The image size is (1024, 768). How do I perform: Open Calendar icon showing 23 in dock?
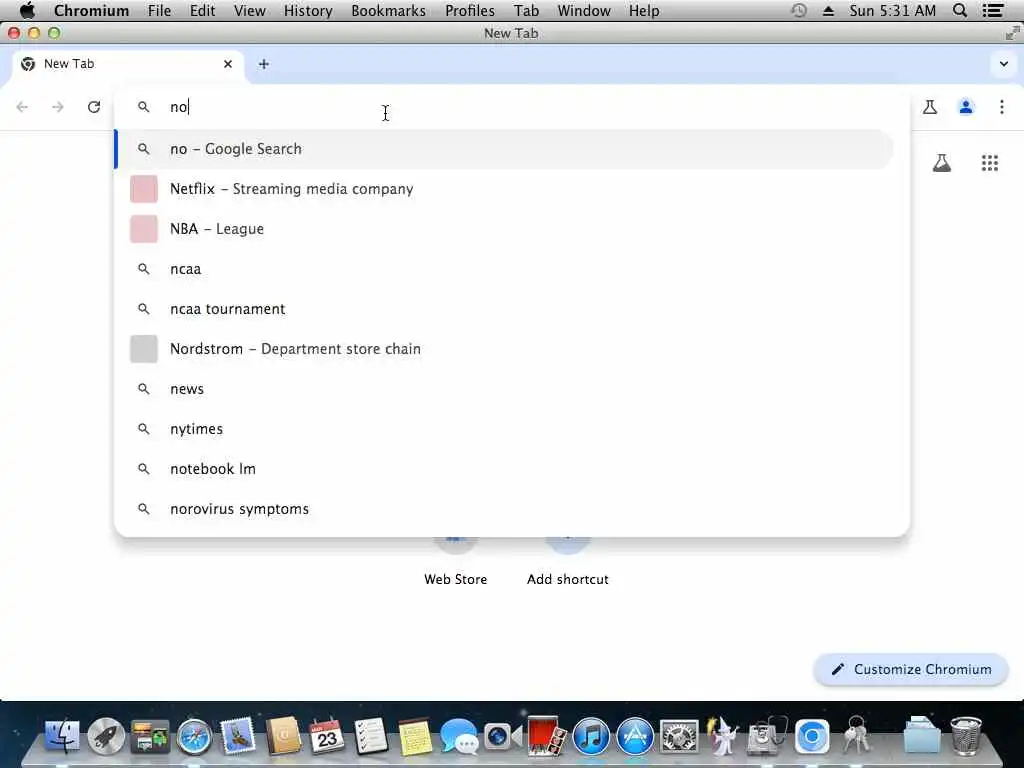[x=327, y=736]
